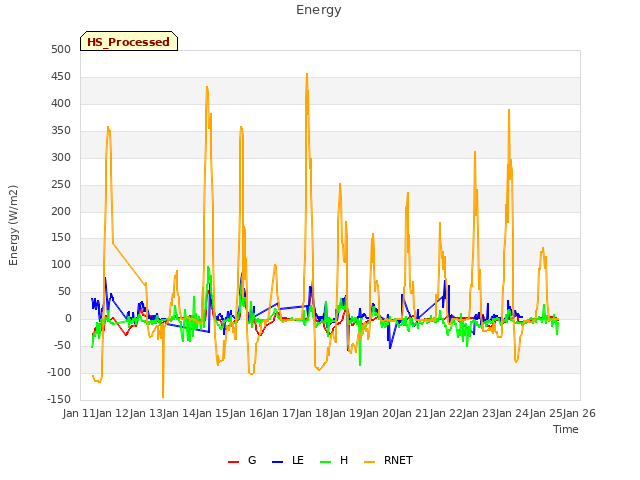Click the green H legend color marker
Screen dimensions: 640x480
326,462
